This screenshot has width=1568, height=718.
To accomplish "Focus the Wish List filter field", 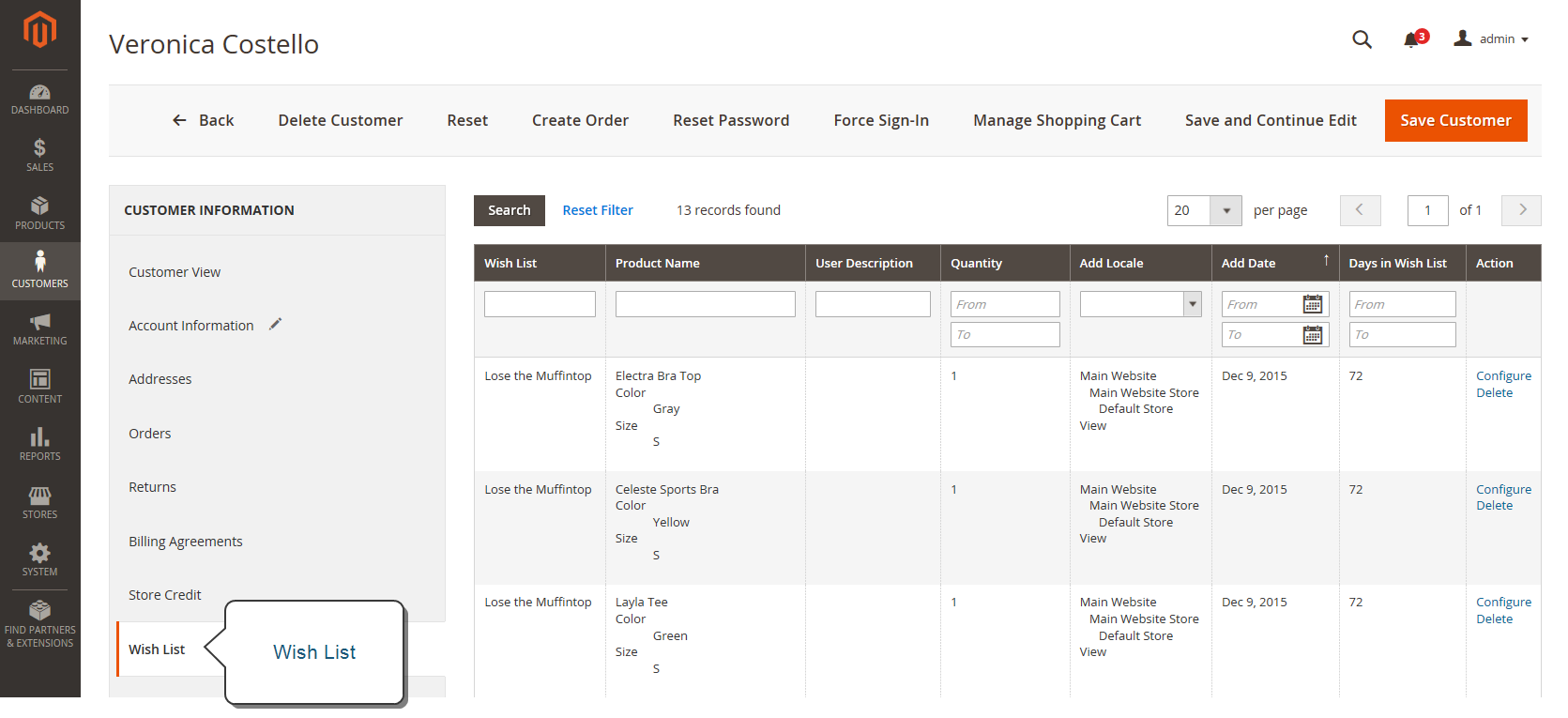I will 540,304.
